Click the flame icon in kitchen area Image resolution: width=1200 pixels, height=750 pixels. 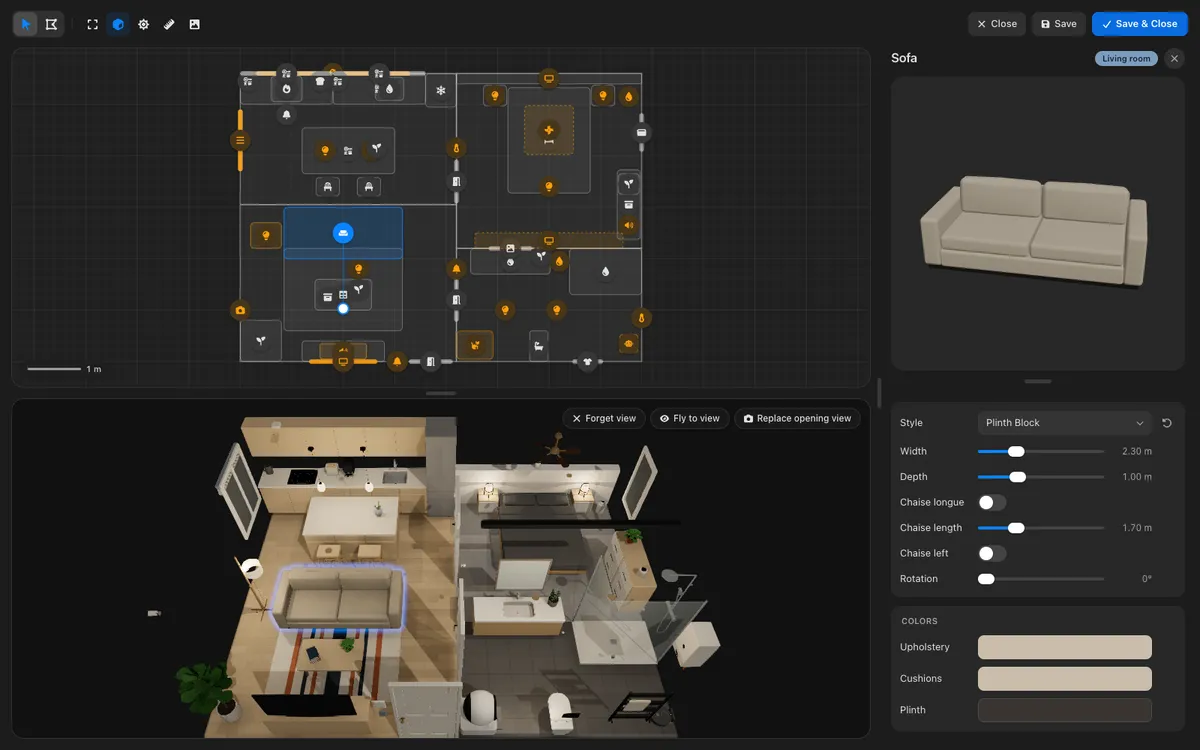(x=286, y=88)
